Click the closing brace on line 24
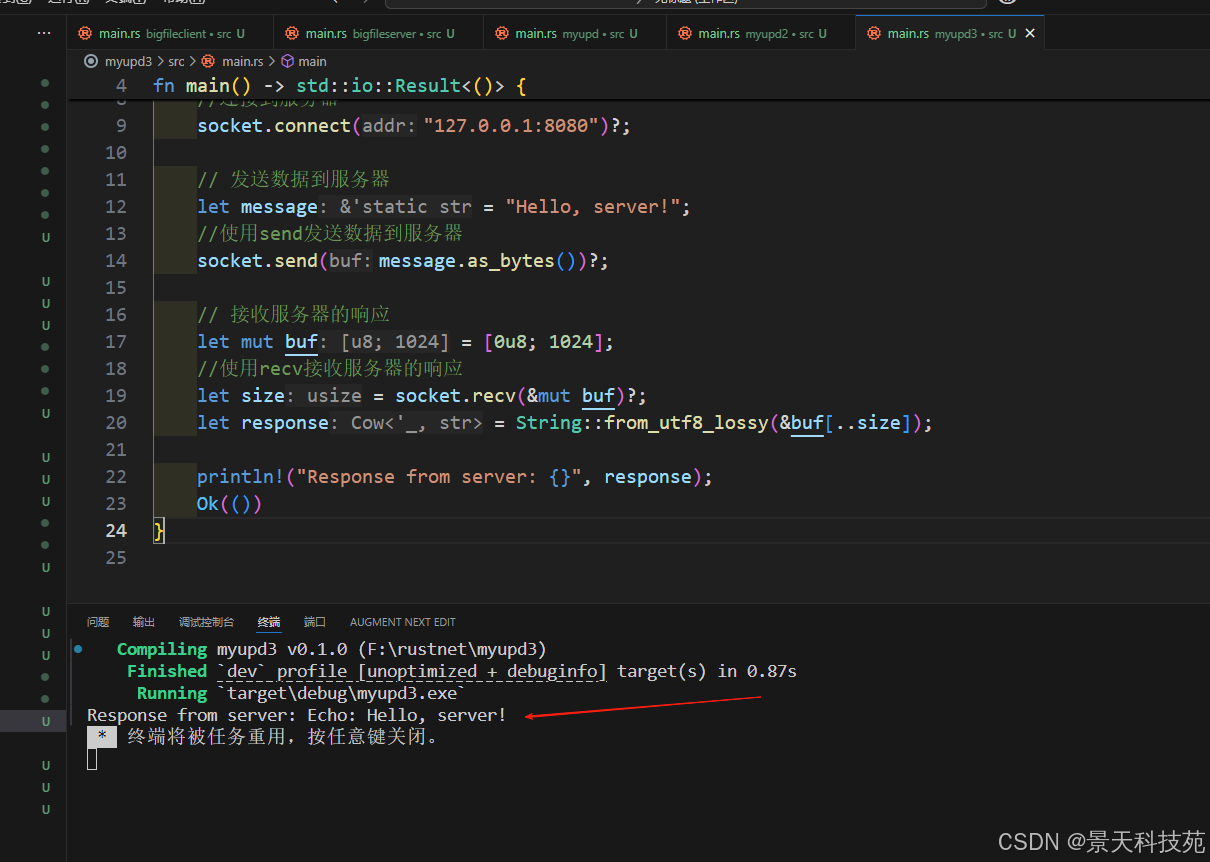Viewport: 1210px width, 862px height. point(159,531)
